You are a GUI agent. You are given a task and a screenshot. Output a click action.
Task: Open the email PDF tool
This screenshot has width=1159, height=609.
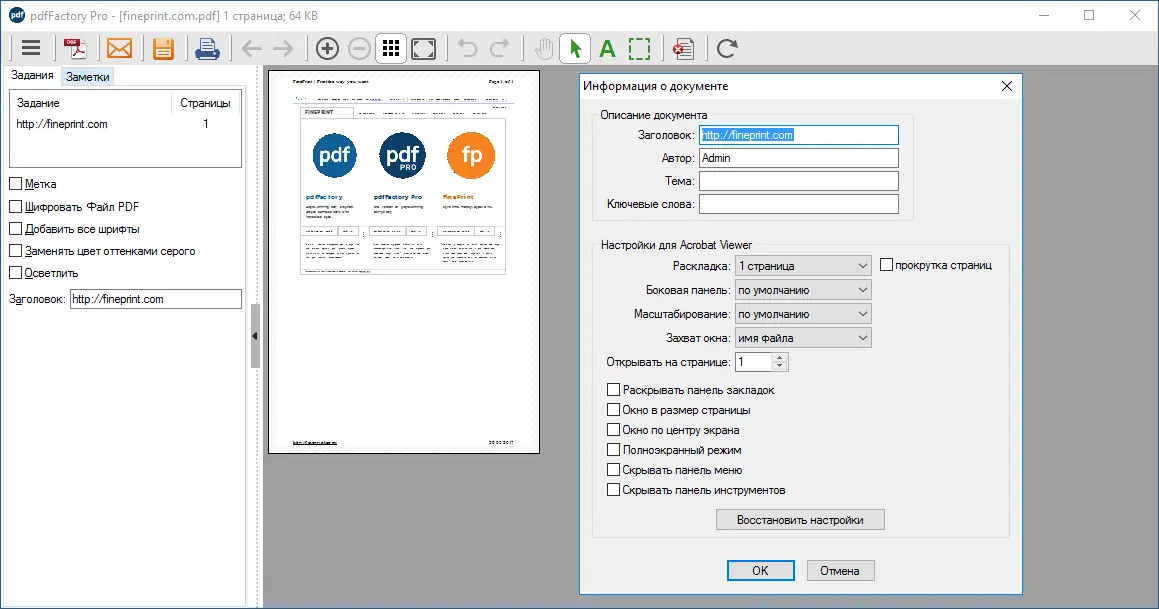tap(120, 47)
